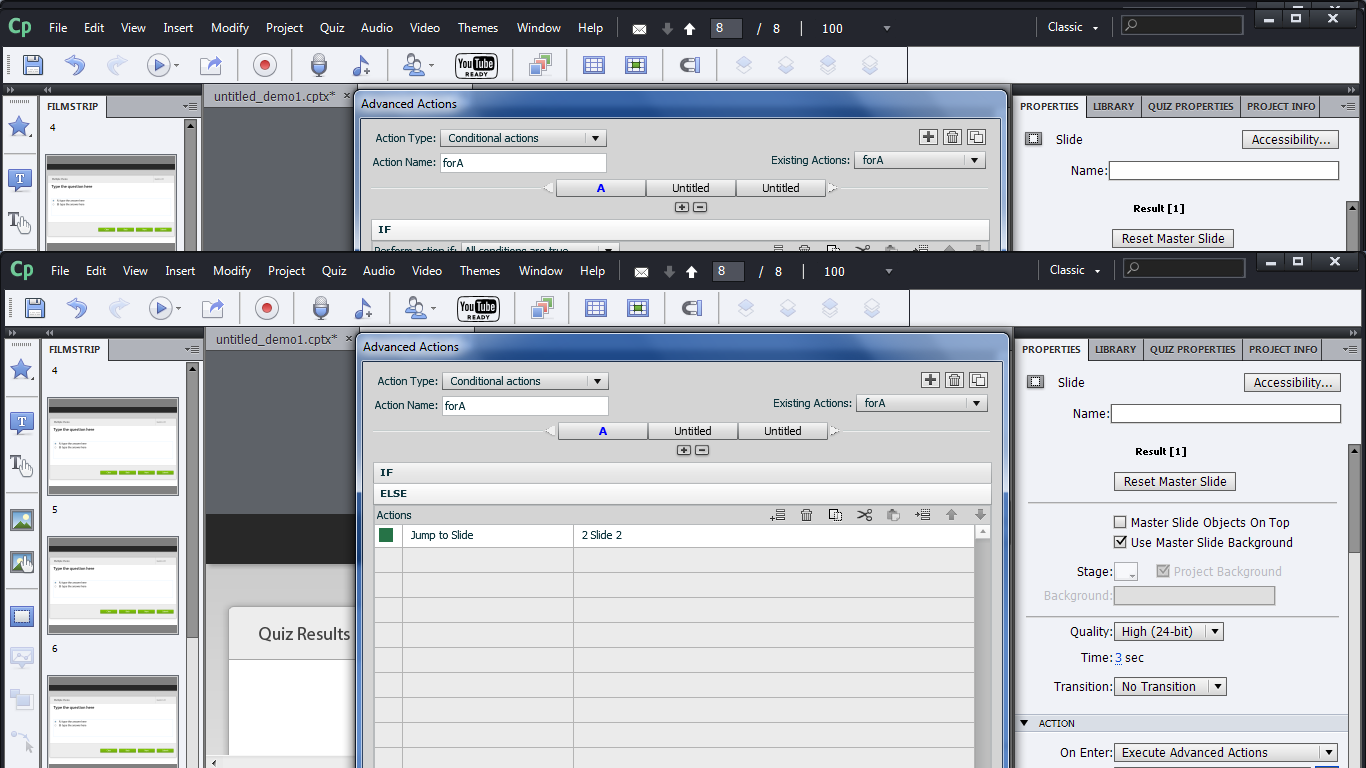
Task: Select the Highlight Box tool in lower window
Action: click(x=21, y=616)
